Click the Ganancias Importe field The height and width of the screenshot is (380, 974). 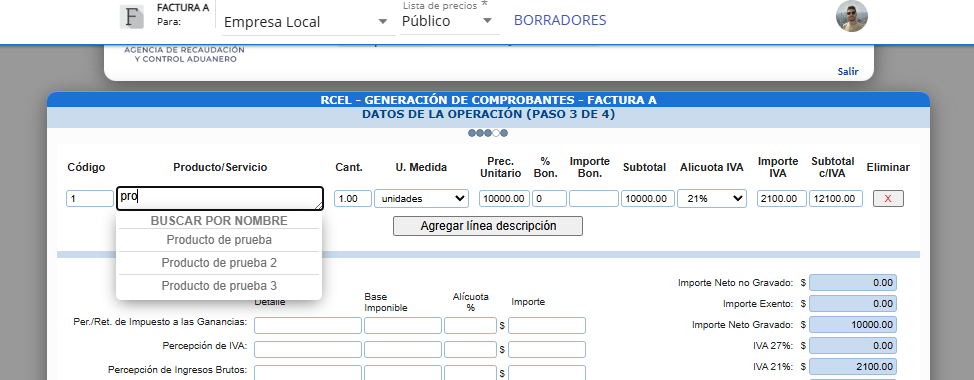(x=547, y=325)
